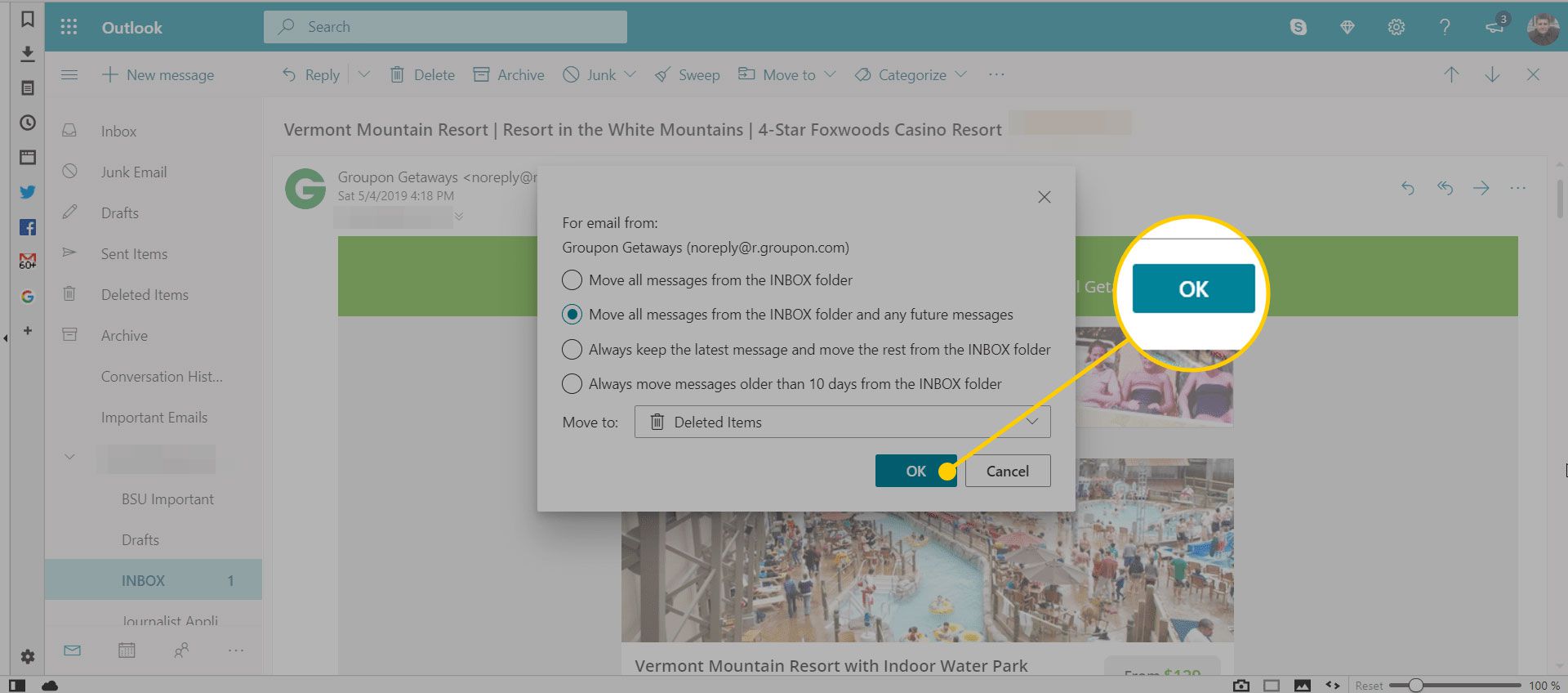Screen dimensions: 1568x693
Task: Go to previous message up arrow
Action: pos(1451,74)
